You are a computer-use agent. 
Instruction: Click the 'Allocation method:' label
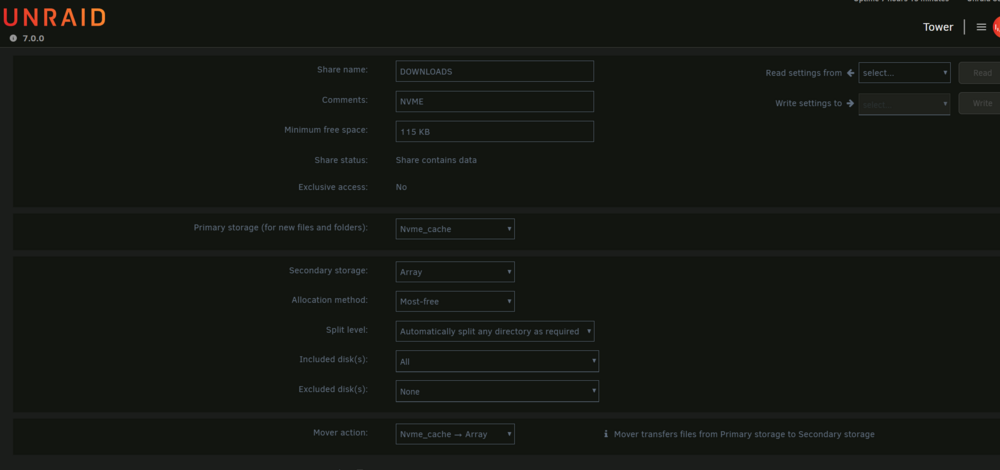[330, 300]
